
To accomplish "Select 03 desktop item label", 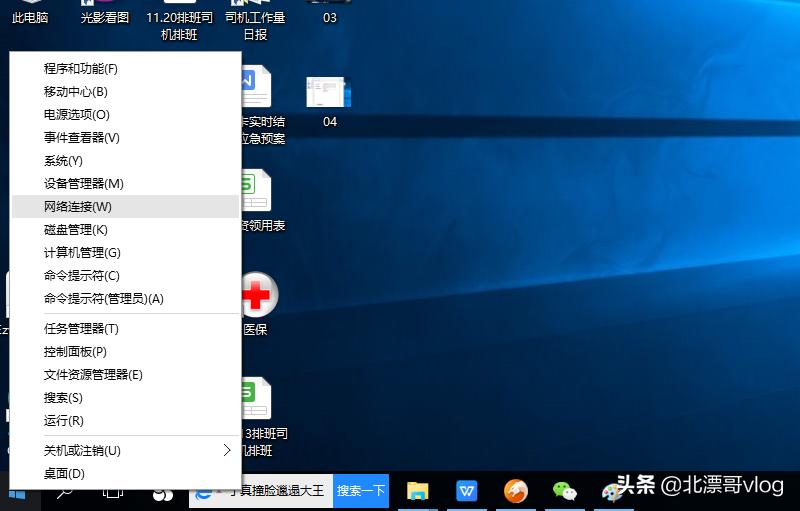I will pos(330,18).
